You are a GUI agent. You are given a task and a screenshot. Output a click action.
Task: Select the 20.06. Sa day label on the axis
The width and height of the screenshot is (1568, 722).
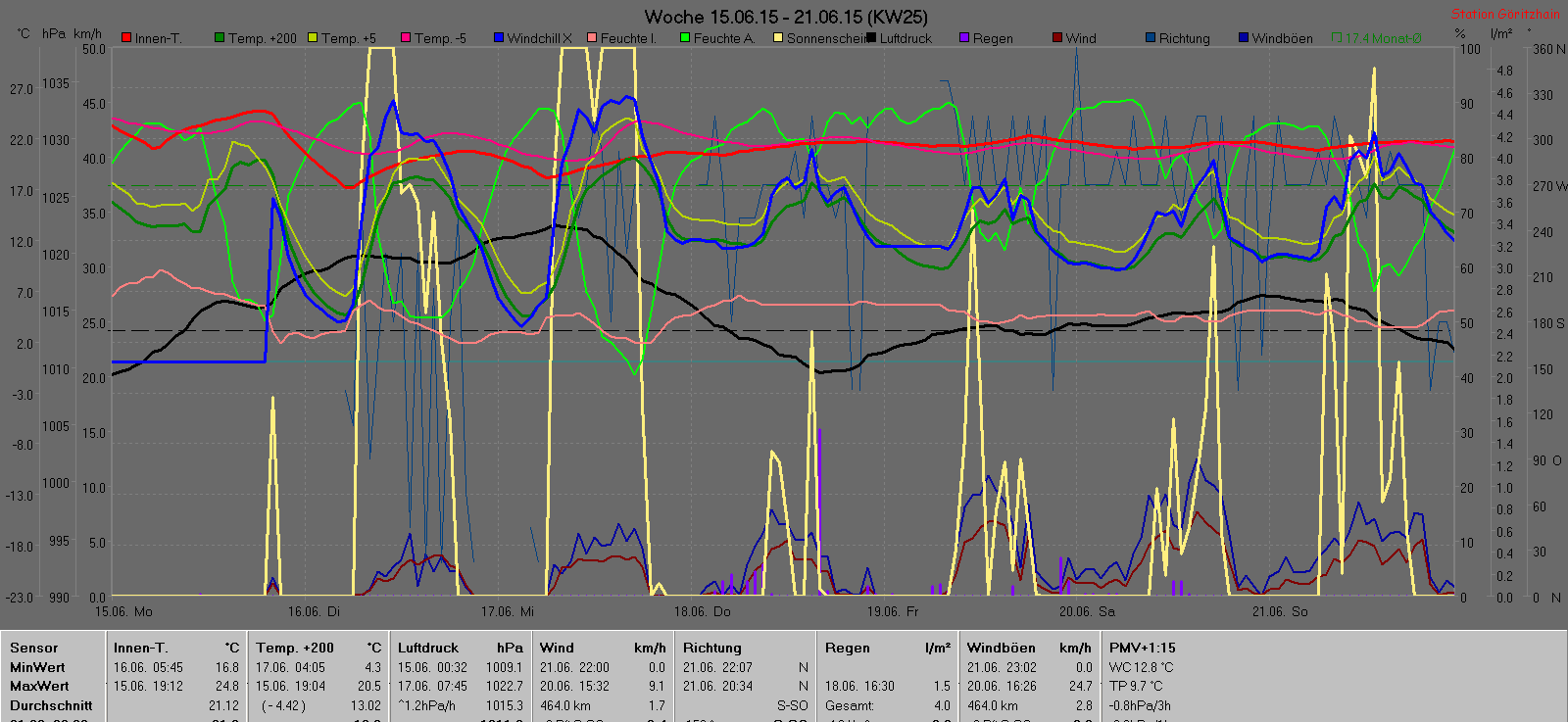(x=1087, y=611)
